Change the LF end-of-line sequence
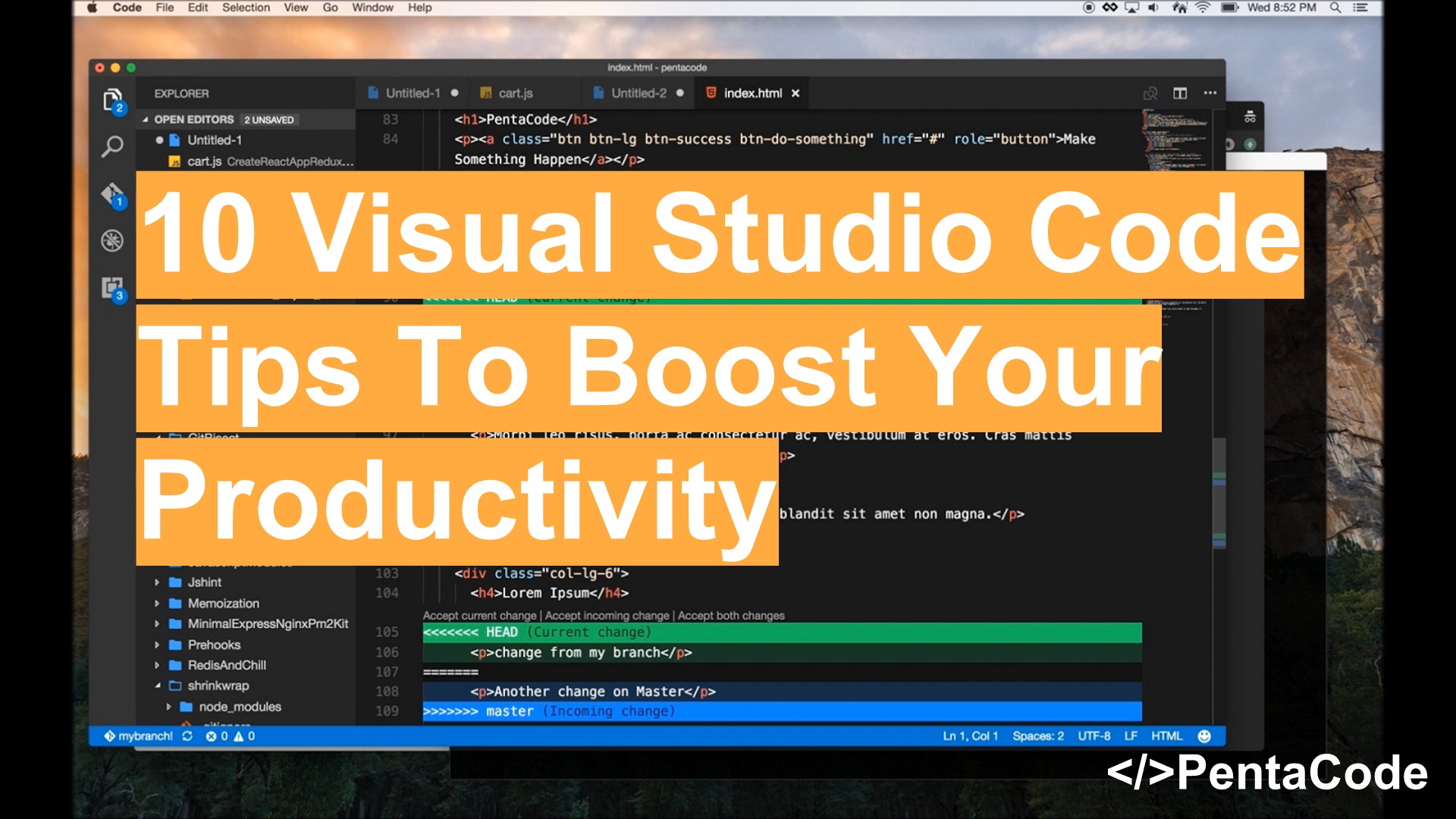 pyautogui.click(x=1131, y=736)
